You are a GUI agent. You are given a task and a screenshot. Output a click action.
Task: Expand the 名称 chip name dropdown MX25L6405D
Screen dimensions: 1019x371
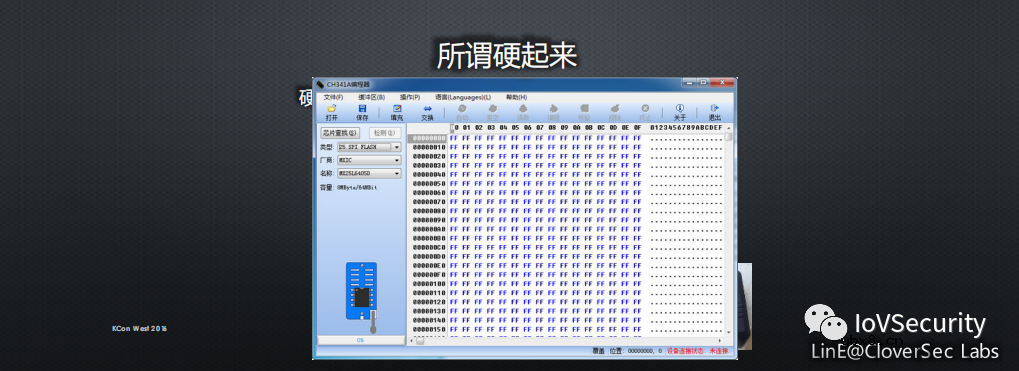pyautogui.click(x=397, y=173)
